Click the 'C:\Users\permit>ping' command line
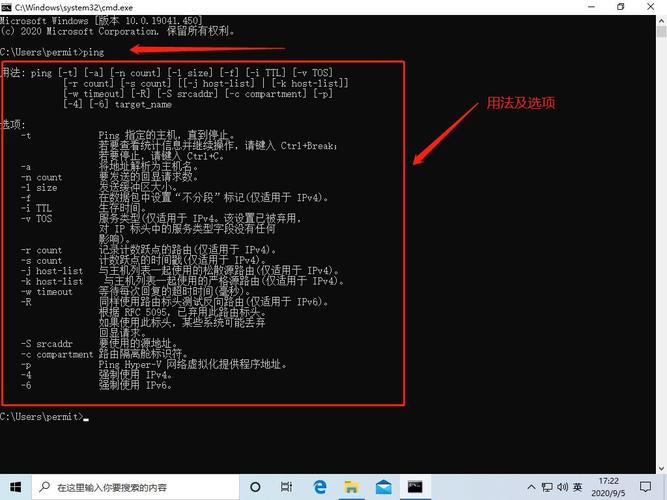 [52, 52]
